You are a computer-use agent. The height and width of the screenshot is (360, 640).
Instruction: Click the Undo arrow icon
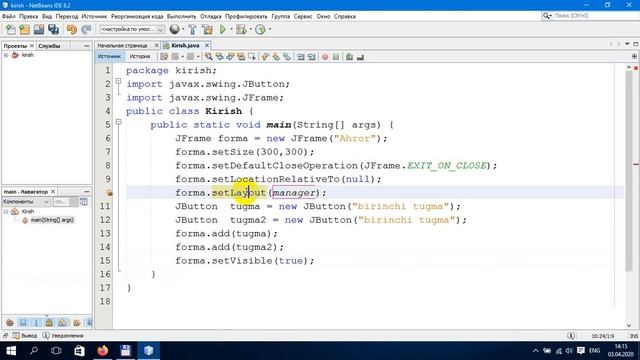click(x=72, y=29)
